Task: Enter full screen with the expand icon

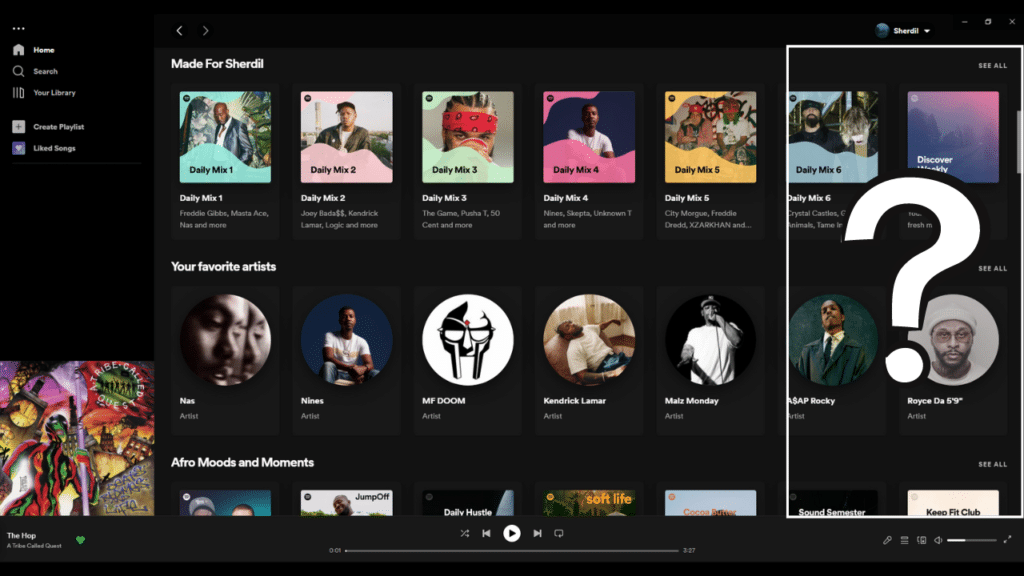Action: (x=1008, y=539)
